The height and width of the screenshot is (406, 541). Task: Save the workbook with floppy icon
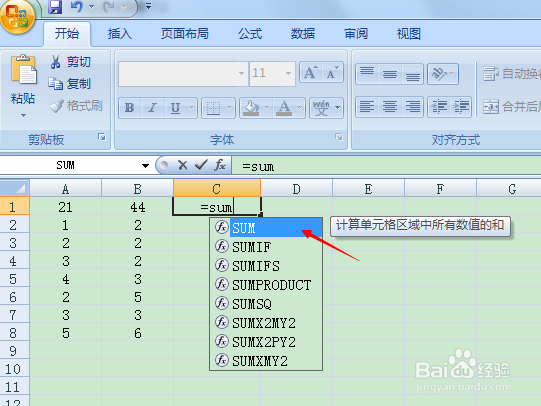point(55,6)
